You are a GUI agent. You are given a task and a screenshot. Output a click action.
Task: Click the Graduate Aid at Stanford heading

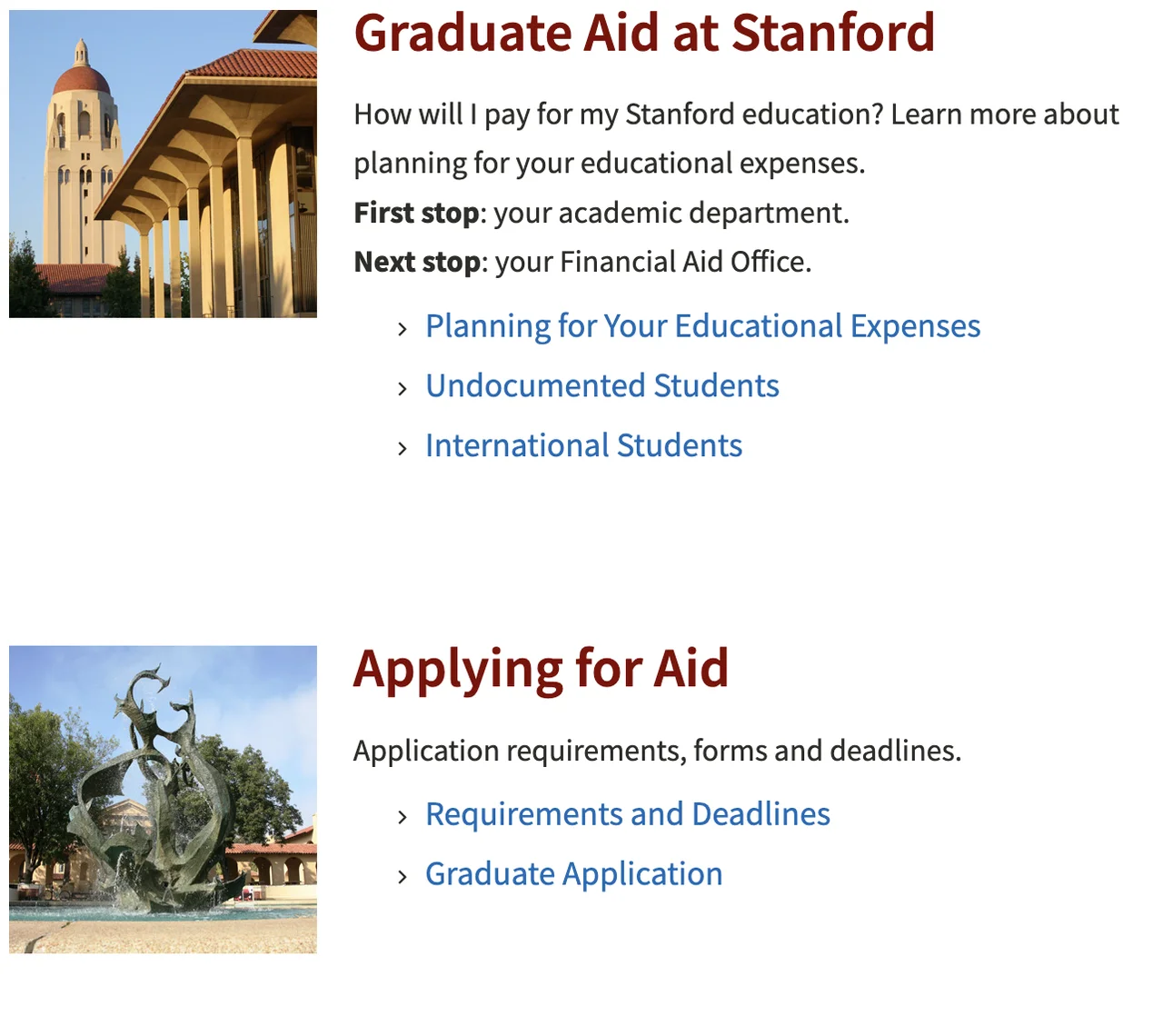pyautogui.click(x=644, y=34)
